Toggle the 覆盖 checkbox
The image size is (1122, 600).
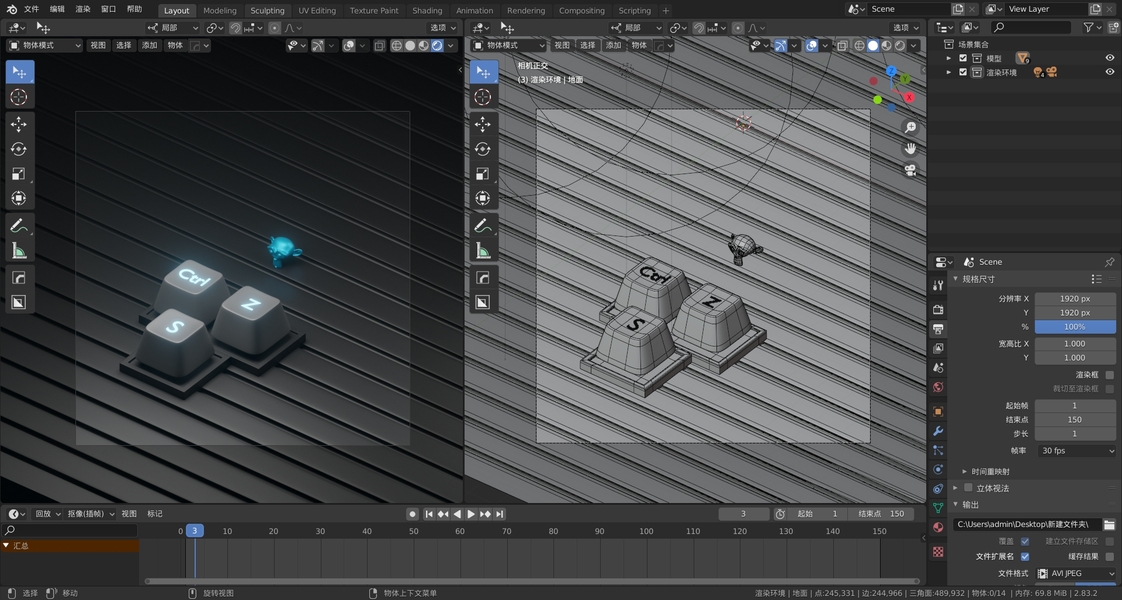(1025, 541)
